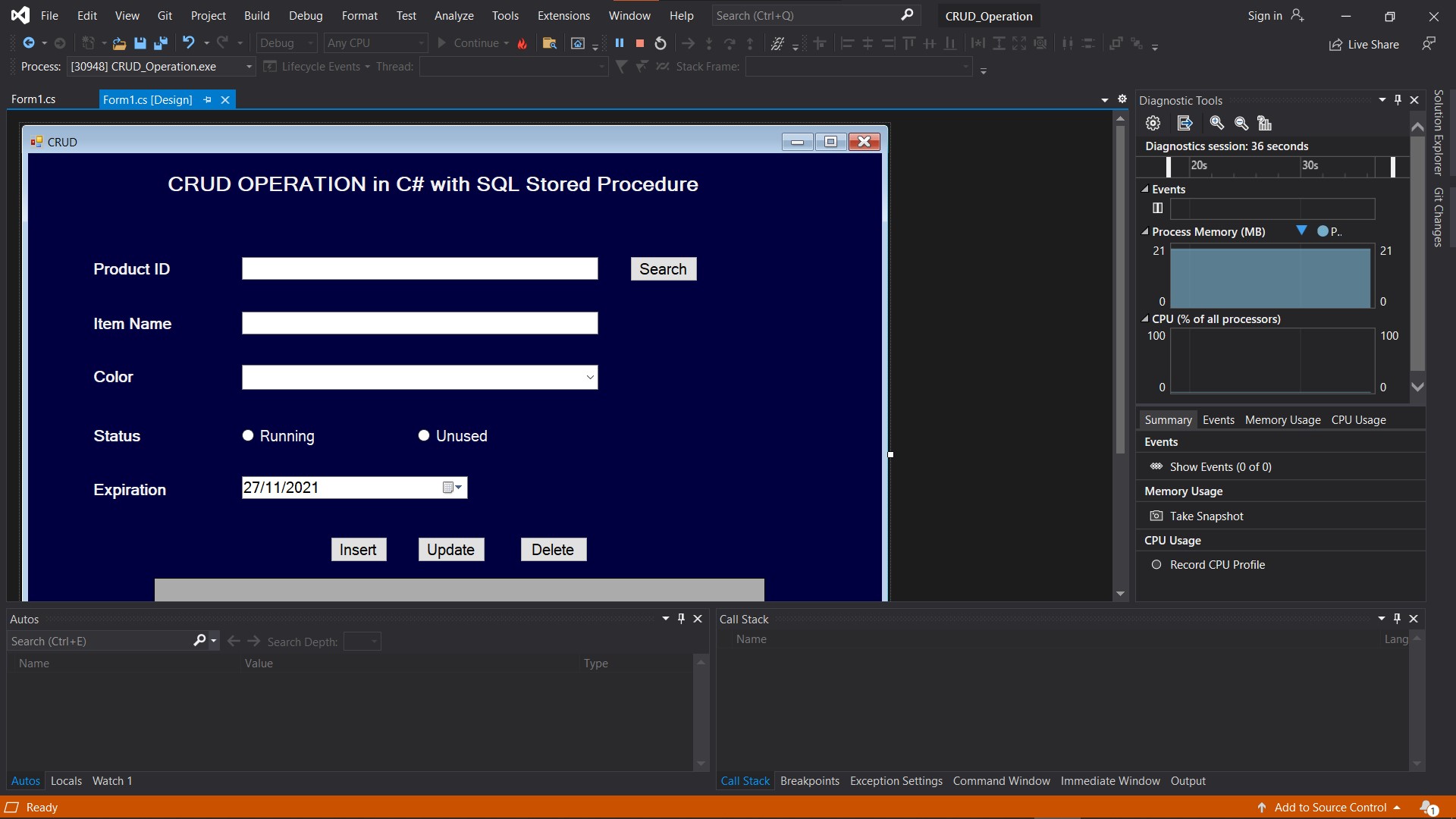1456x819 pixels.
Task: Click the Hot Reload flame icon
Action: coord(522,43)
